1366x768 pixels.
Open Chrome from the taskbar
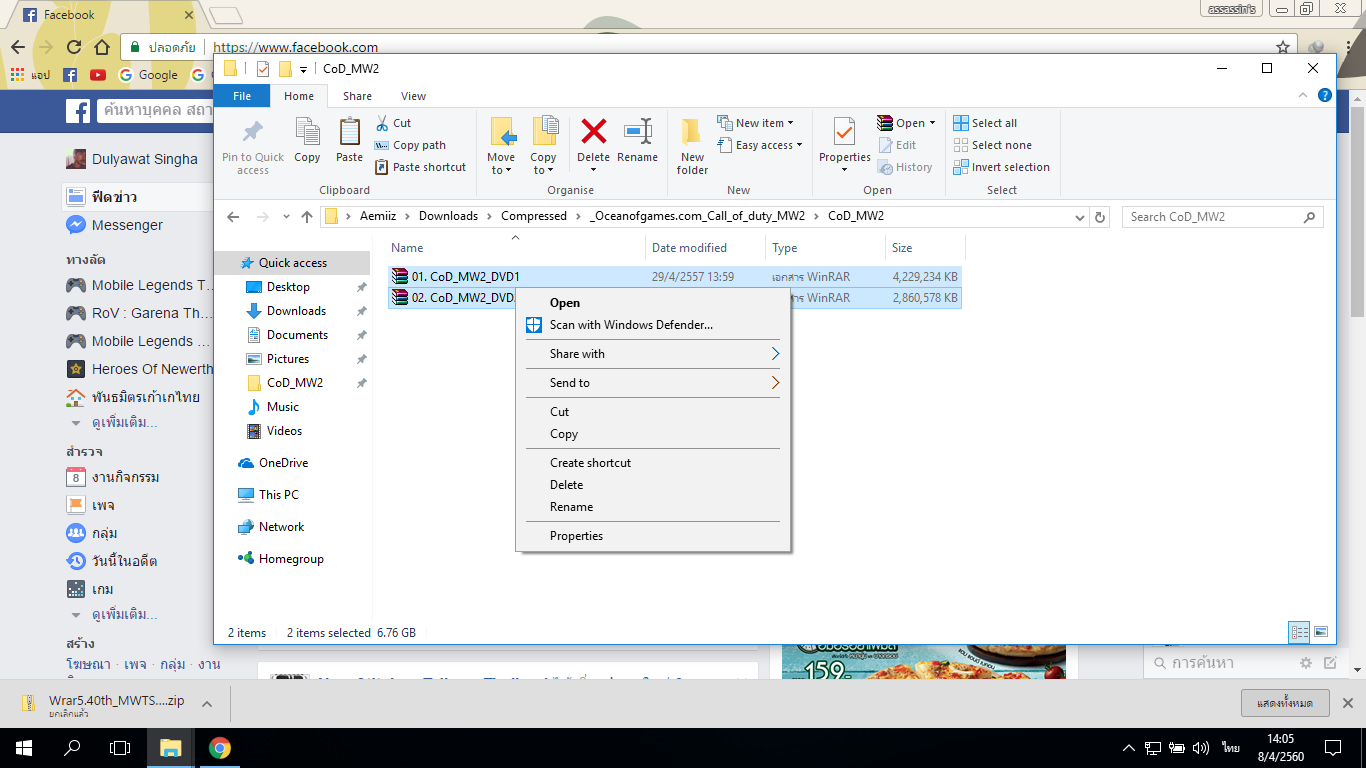[x=220, y=747]
